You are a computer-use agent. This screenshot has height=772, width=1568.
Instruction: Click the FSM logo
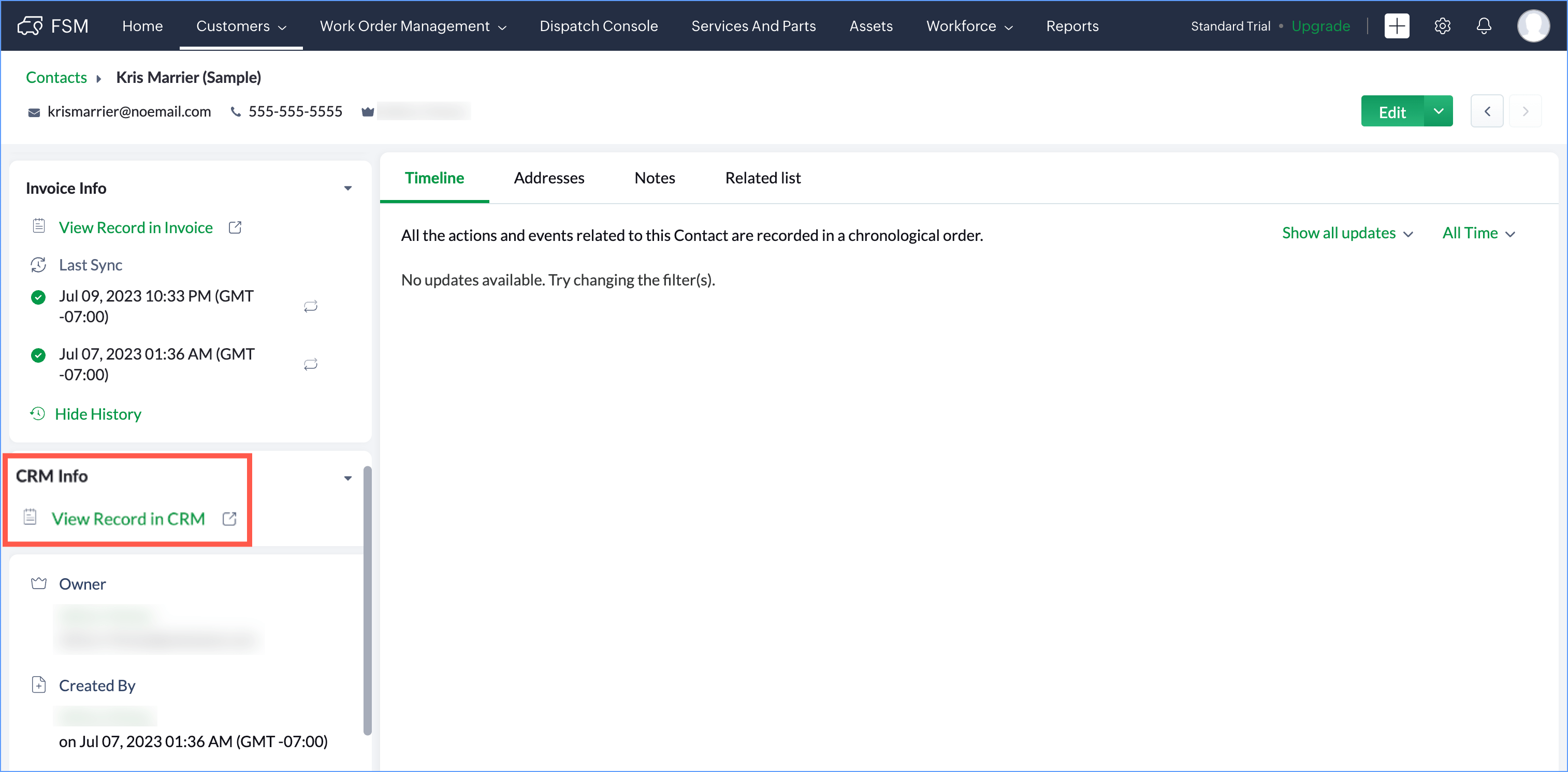[x=53, y=26]
